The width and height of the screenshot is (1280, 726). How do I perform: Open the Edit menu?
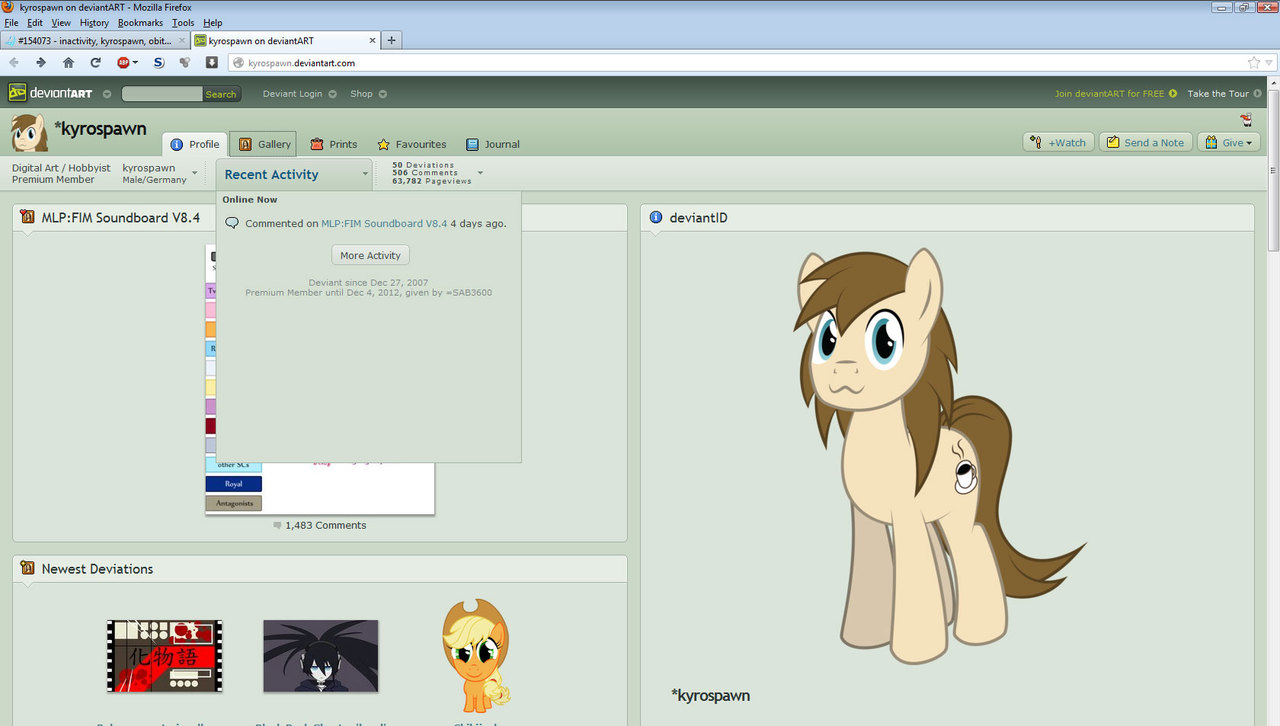point(35,22)
